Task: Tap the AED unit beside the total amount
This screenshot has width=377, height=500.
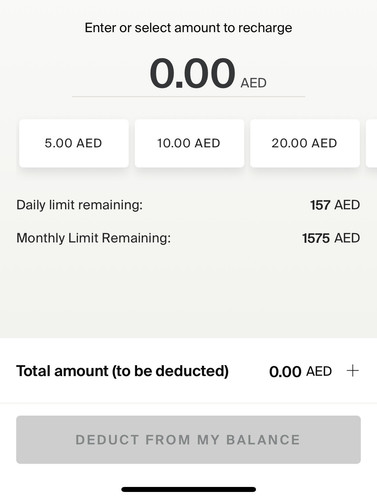Action: (x=319, y=371)
